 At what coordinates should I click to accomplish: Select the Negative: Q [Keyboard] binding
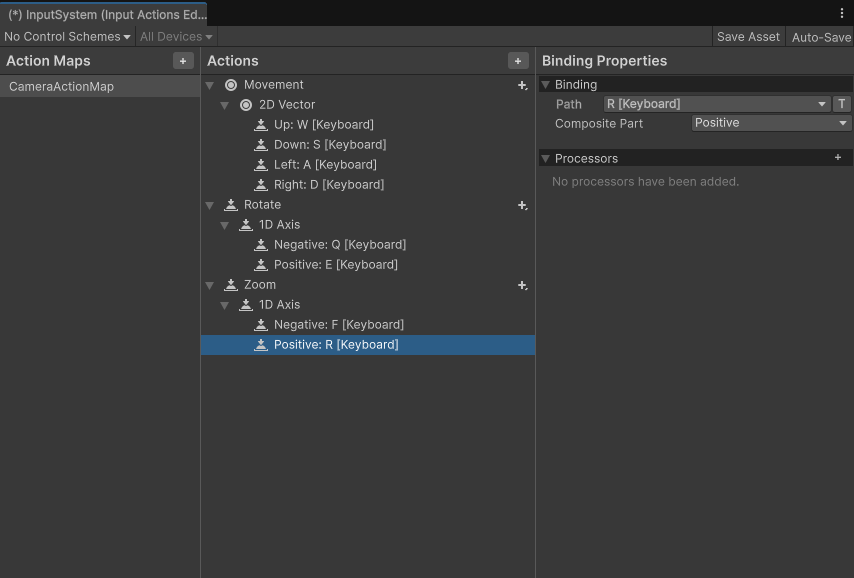(339, 245)
